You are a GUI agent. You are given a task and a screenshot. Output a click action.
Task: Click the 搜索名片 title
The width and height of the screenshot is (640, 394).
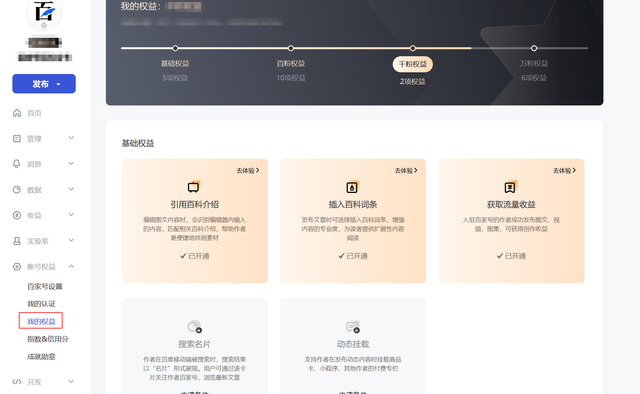pos(195,344)
